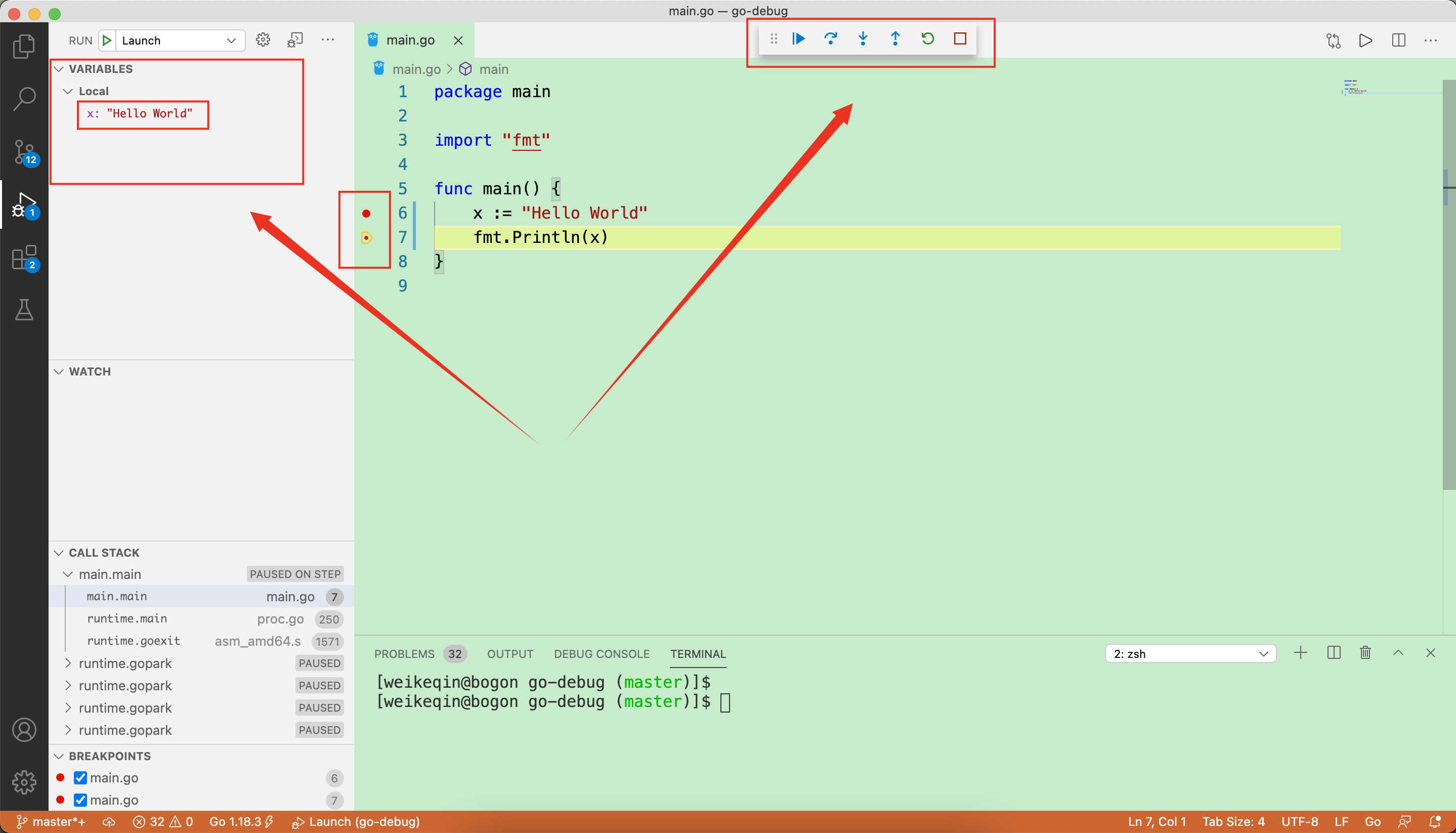Continue execution in debug toolbar
This screenshot has height=833, width=1456.
tap(799, 38)
